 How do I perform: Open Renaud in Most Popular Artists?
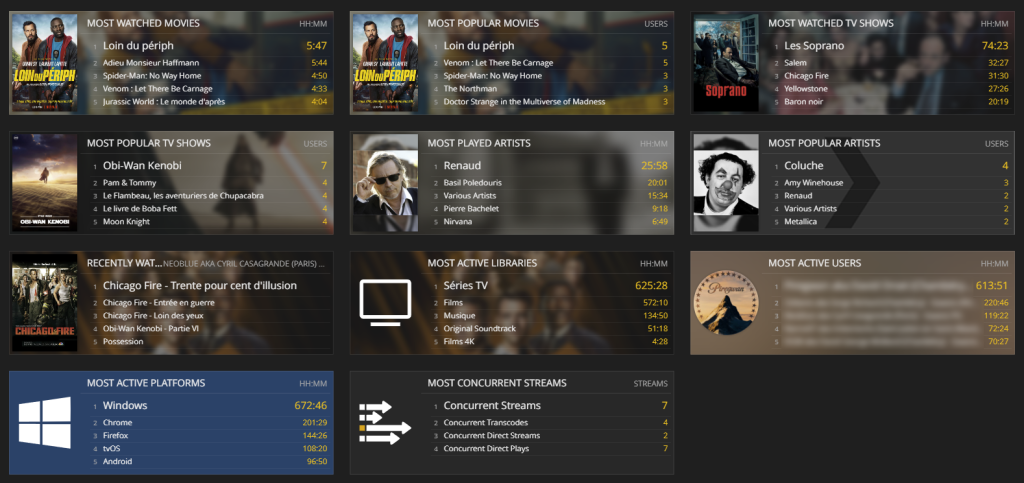pyautogui.click(x=798, y=196)
